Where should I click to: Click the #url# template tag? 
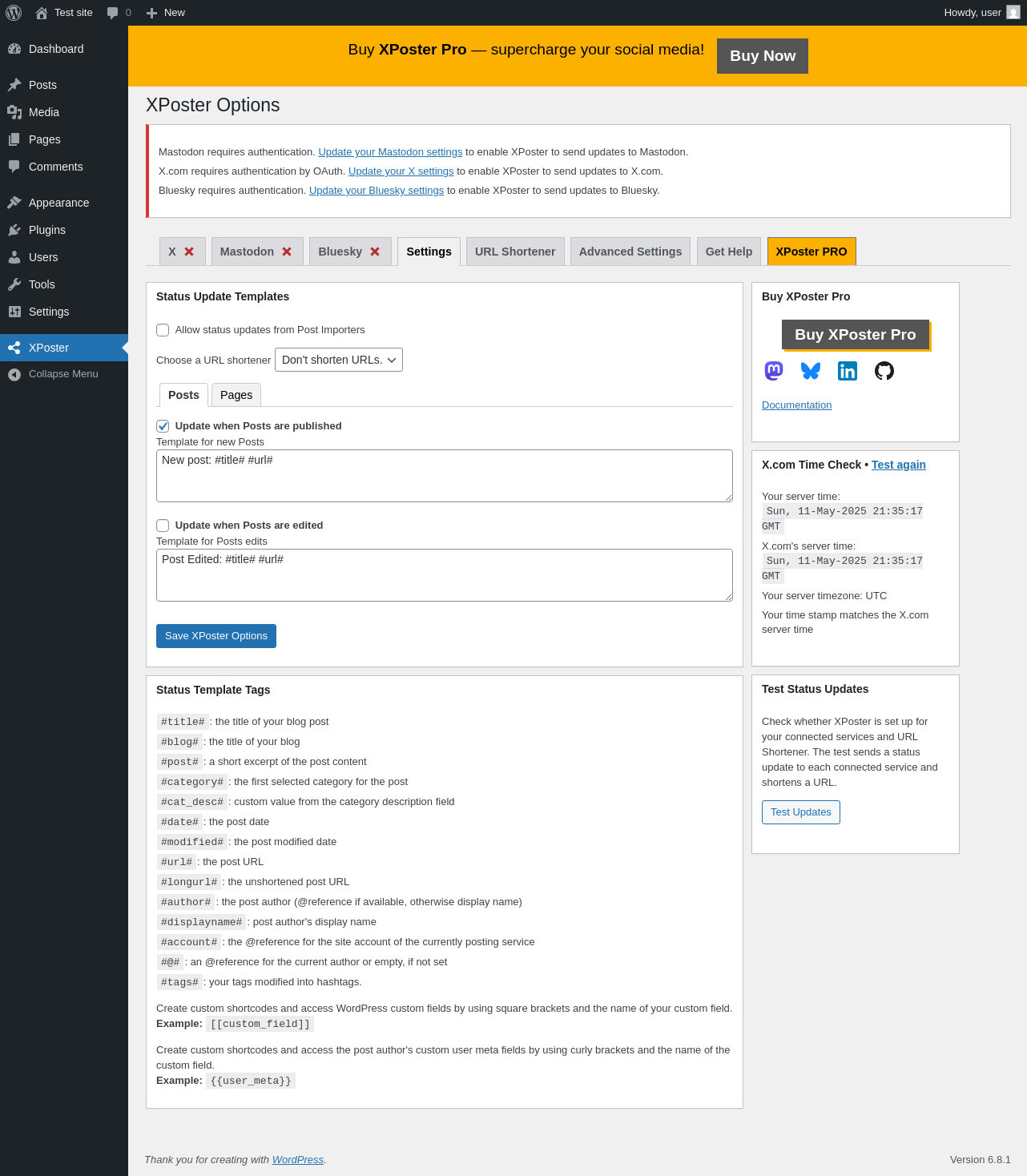click(177, 862)
